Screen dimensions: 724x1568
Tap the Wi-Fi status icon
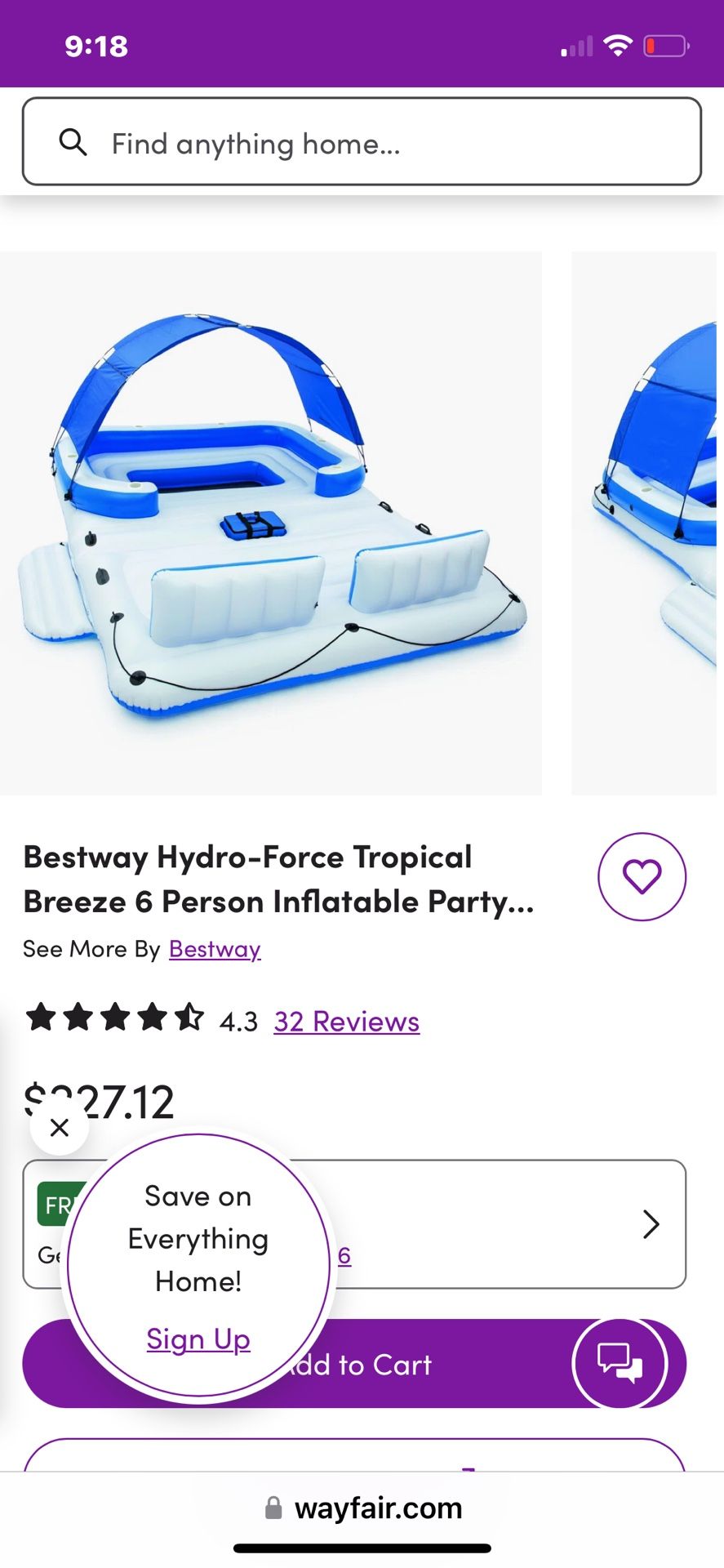pos(618,46)
